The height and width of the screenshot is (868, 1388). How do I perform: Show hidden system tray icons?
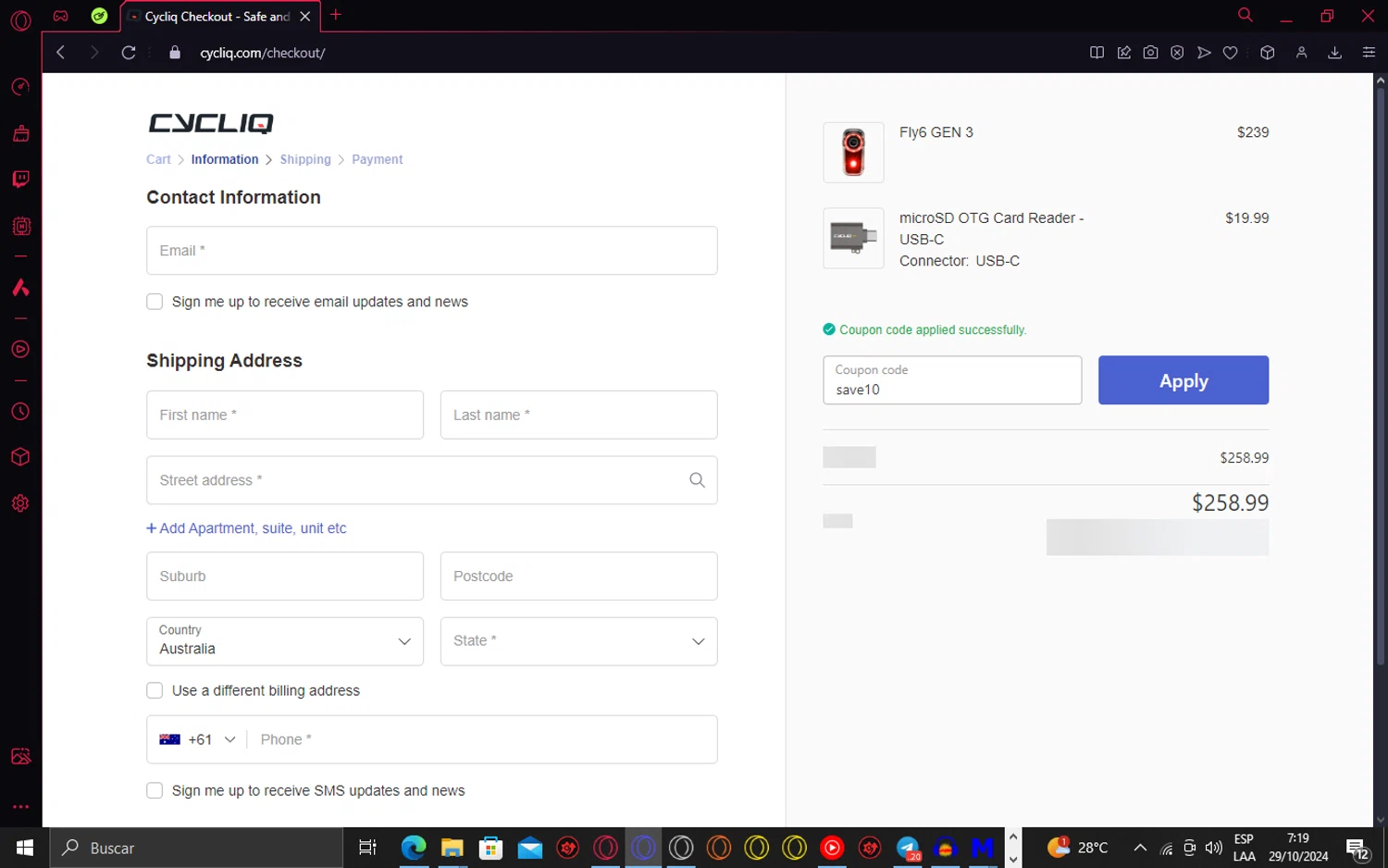pyautogui.click(x=1140, y=848)
